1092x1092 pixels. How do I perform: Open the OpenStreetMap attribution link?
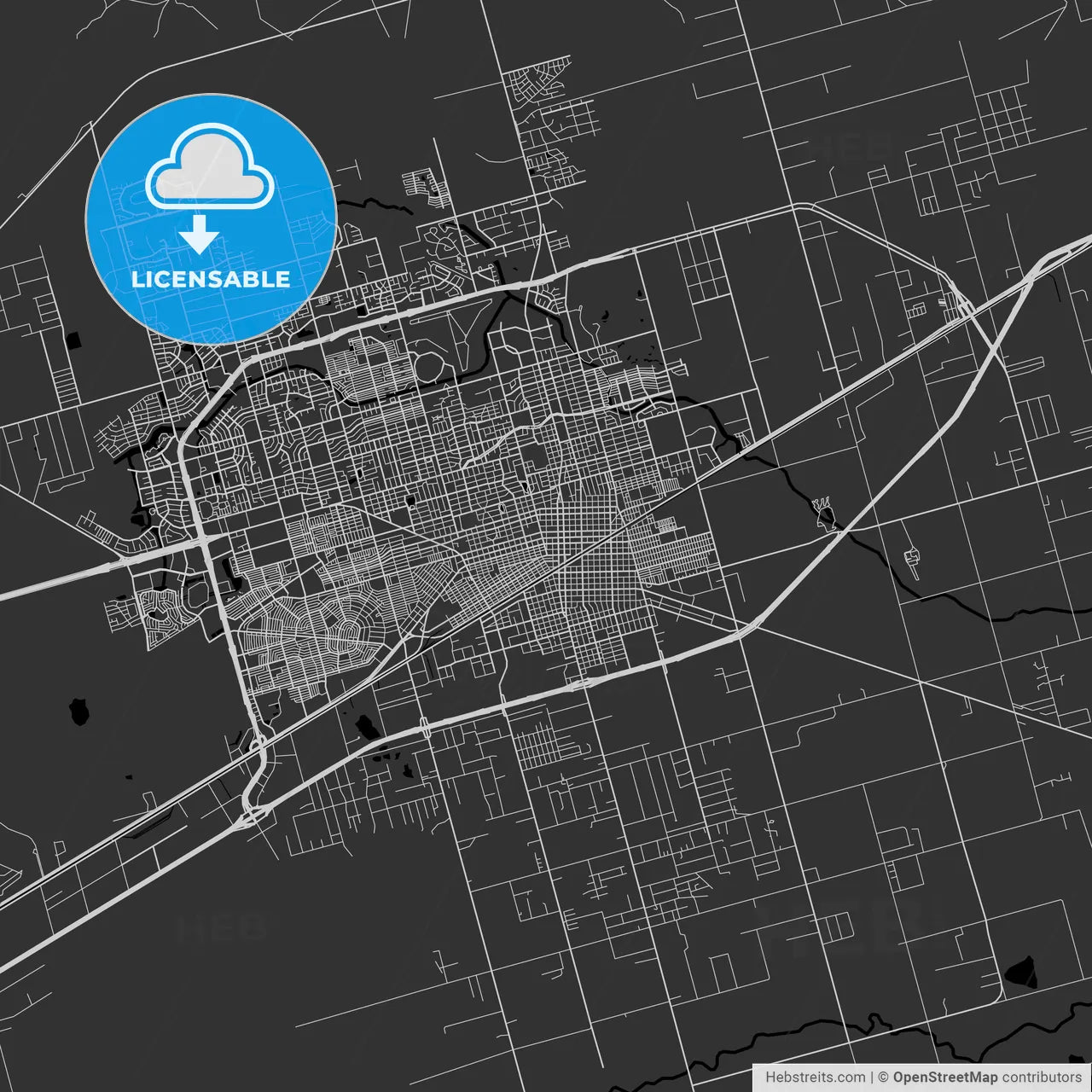944,1077
